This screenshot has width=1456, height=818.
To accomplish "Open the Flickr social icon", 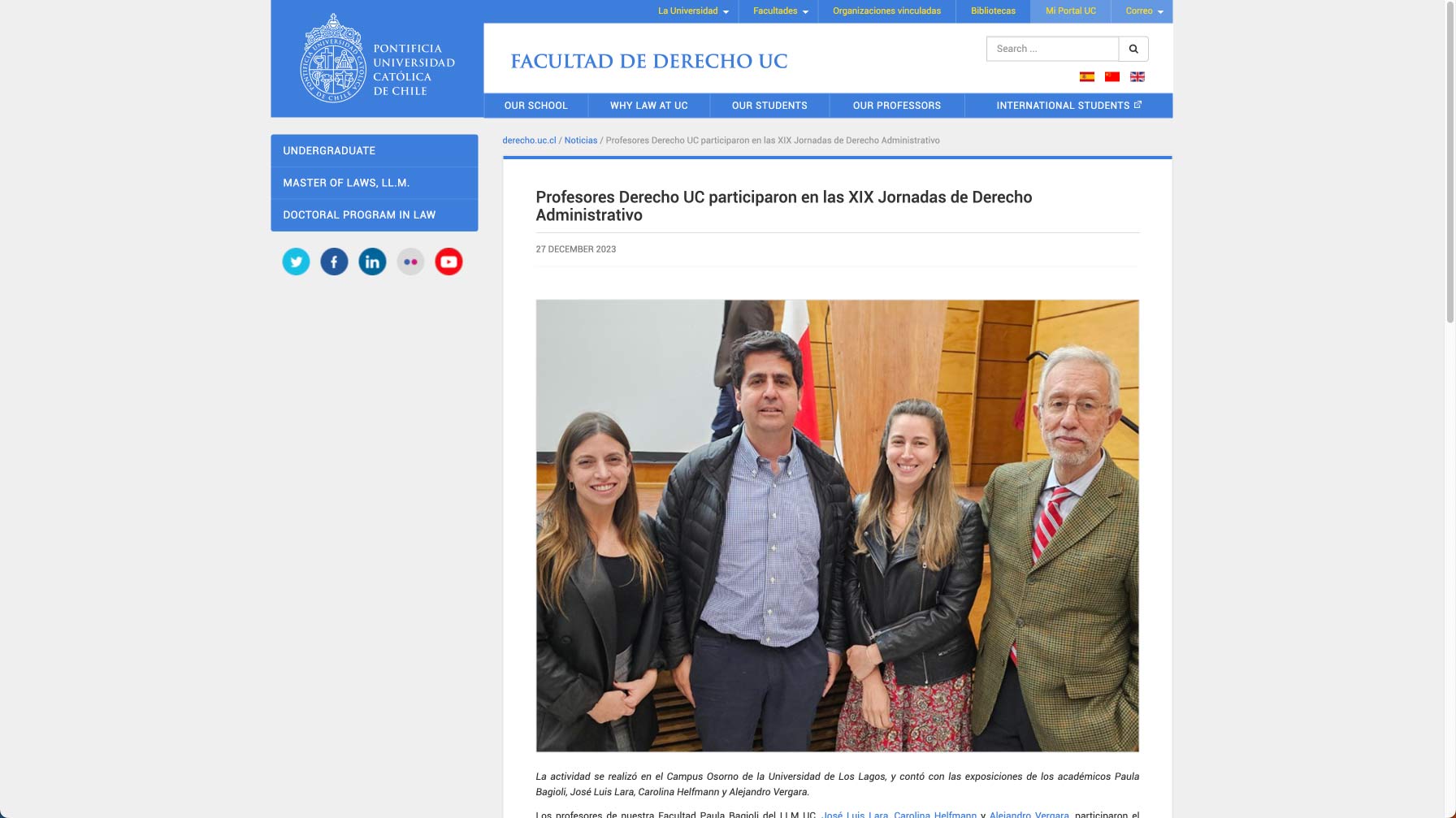I will 410,262.
